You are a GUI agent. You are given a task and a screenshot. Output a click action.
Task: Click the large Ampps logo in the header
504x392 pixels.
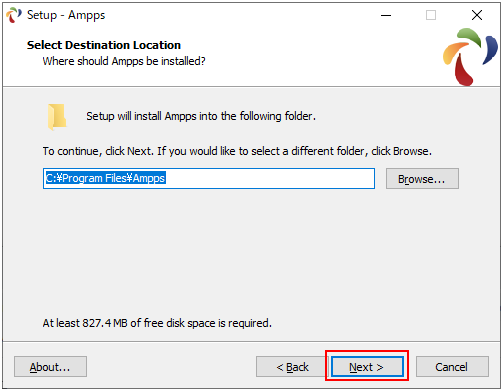pyautogui.click(x=470, y=57)
